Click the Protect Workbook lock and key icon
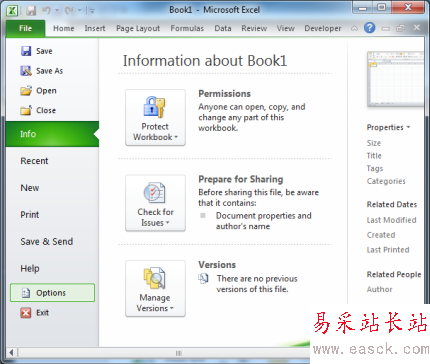 click(x=154, y=107)
